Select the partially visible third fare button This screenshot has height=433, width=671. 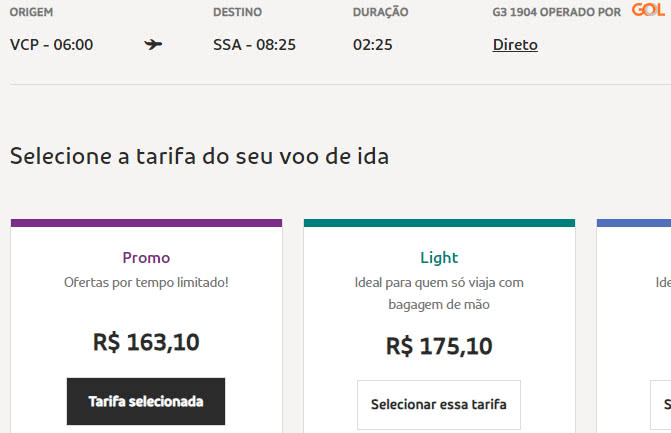click(664, 405)
